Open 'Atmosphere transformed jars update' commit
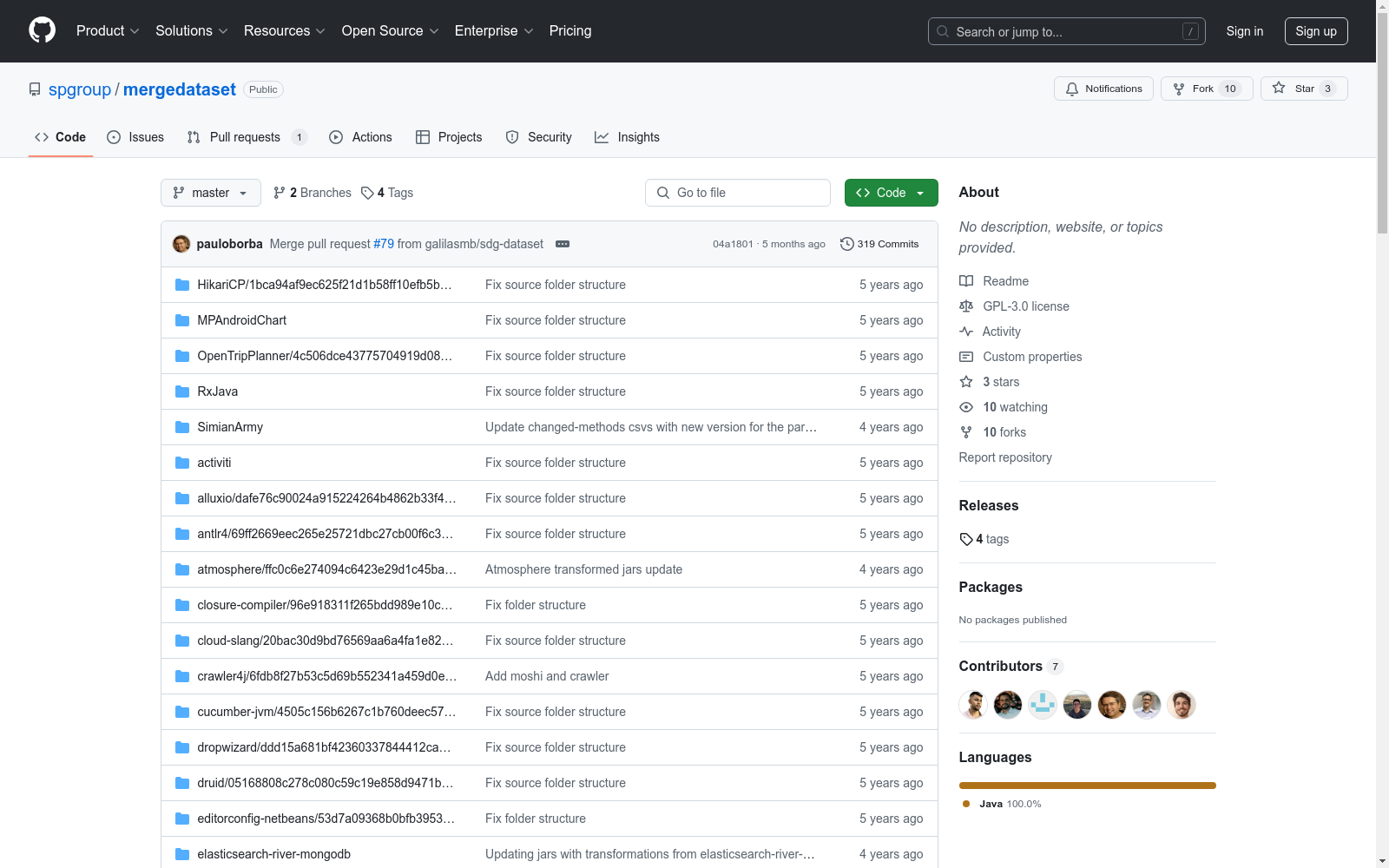Screen dimensions: 1389x868 (x=583, y=569)
